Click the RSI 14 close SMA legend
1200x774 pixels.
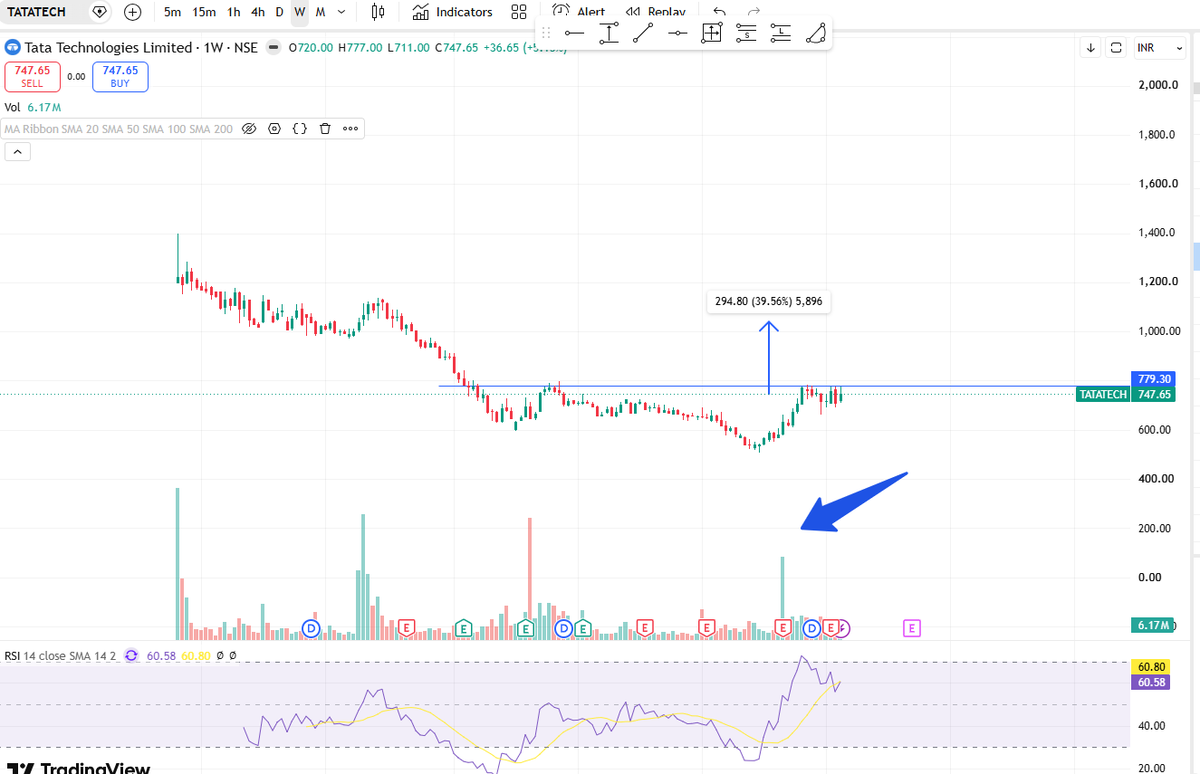click(60, 656)
